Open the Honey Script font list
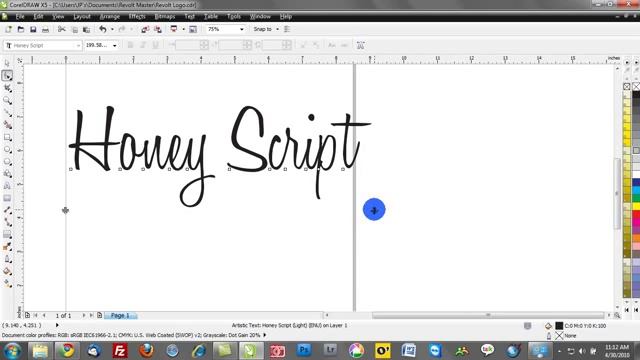The height and width of the screenshot is (360, 640). (x=78, y=46)
